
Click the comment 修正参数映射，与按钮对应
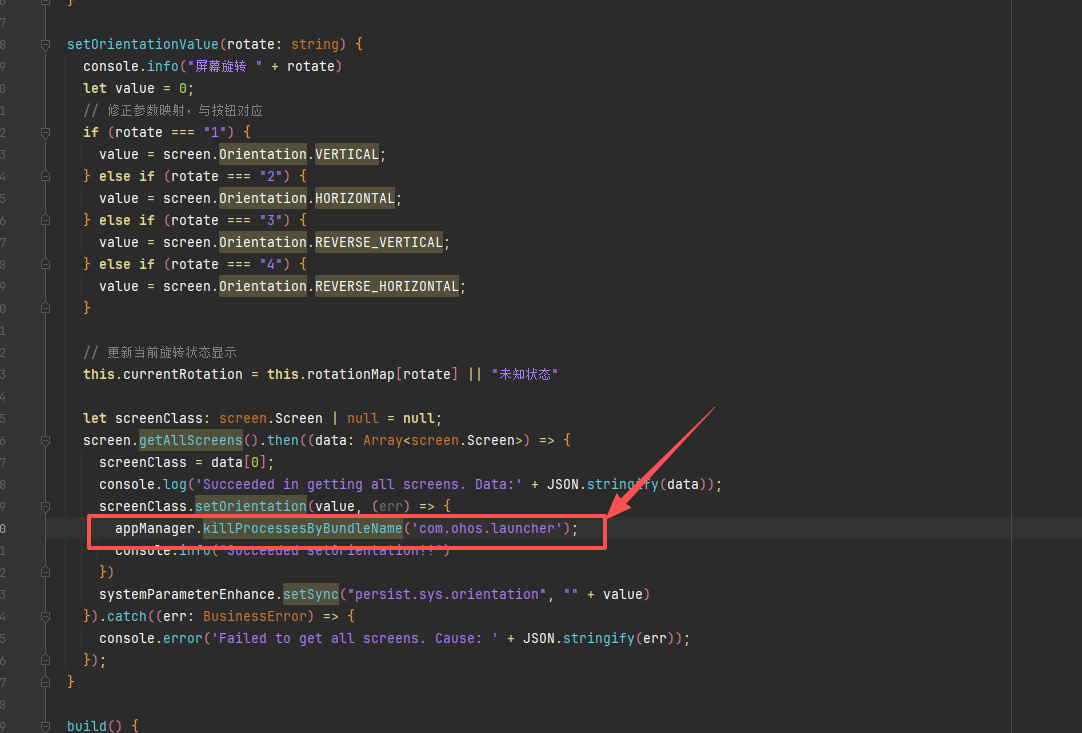tap(173, 110)
